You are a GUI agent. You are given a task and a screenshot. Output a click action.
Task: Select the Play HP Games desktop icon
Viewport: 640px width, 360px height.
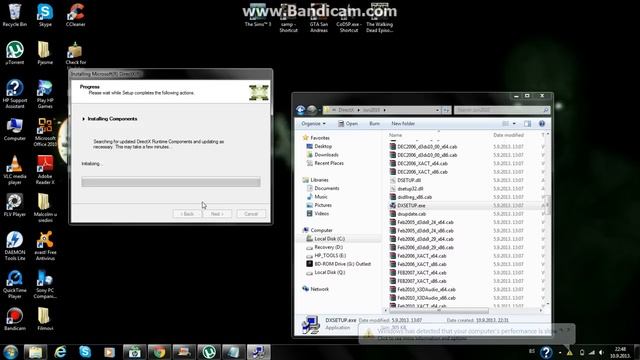pos(45,94)
